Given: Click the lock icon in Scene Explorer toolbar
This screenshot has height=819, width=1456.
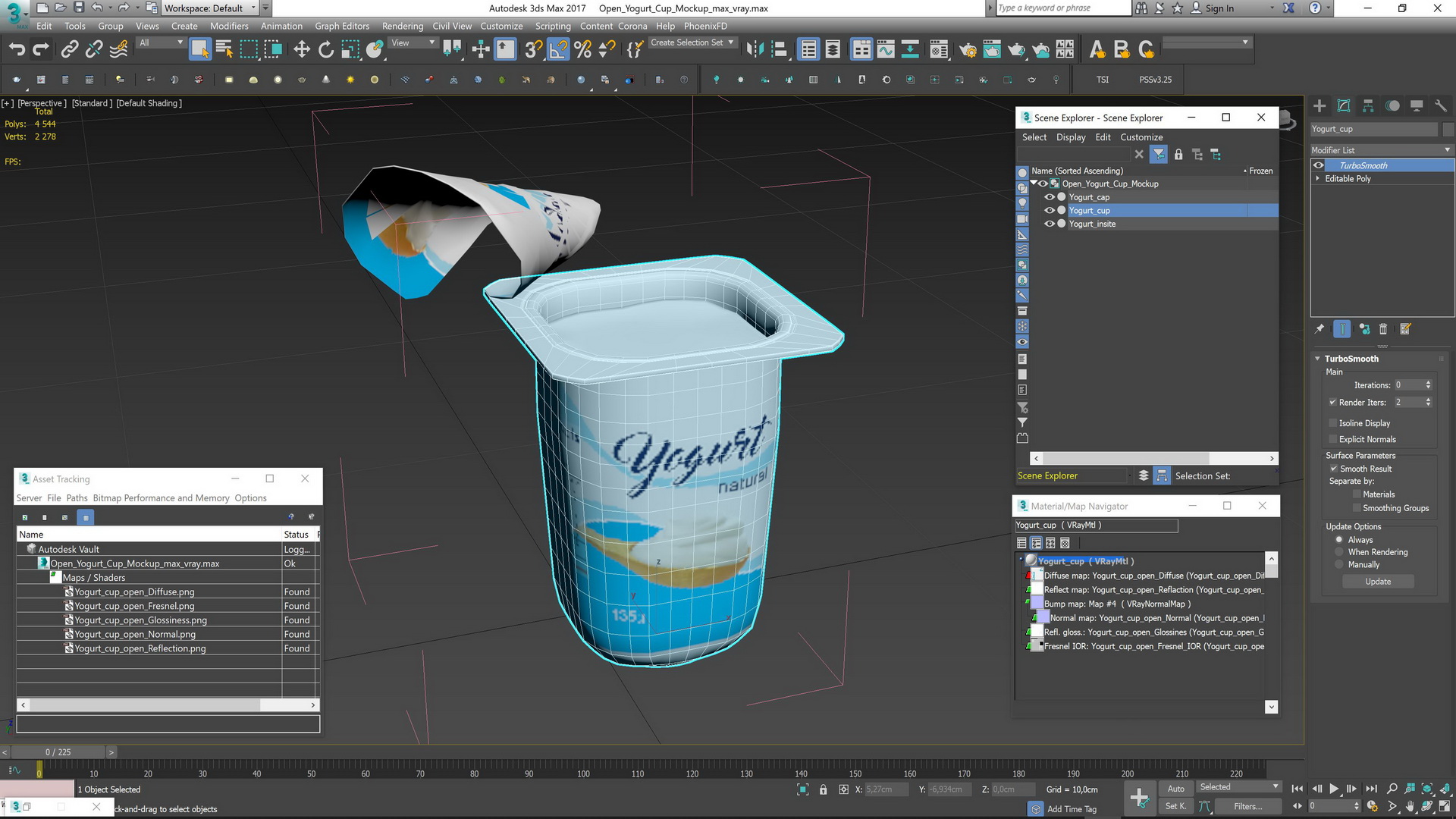Looking at the screenshot, I should tap(1178, 155).
